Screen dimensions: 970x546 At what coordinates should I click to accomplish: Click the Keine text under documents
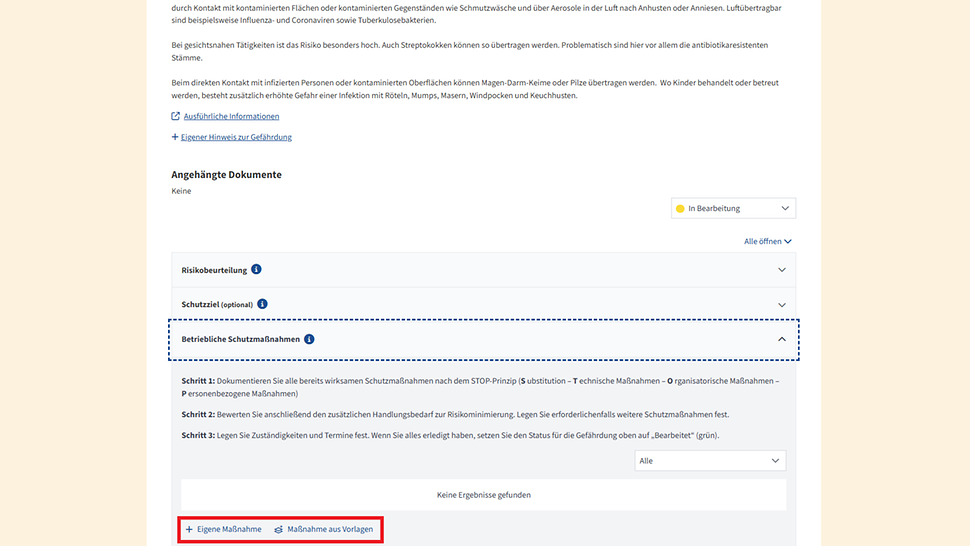tap(181, 191)
